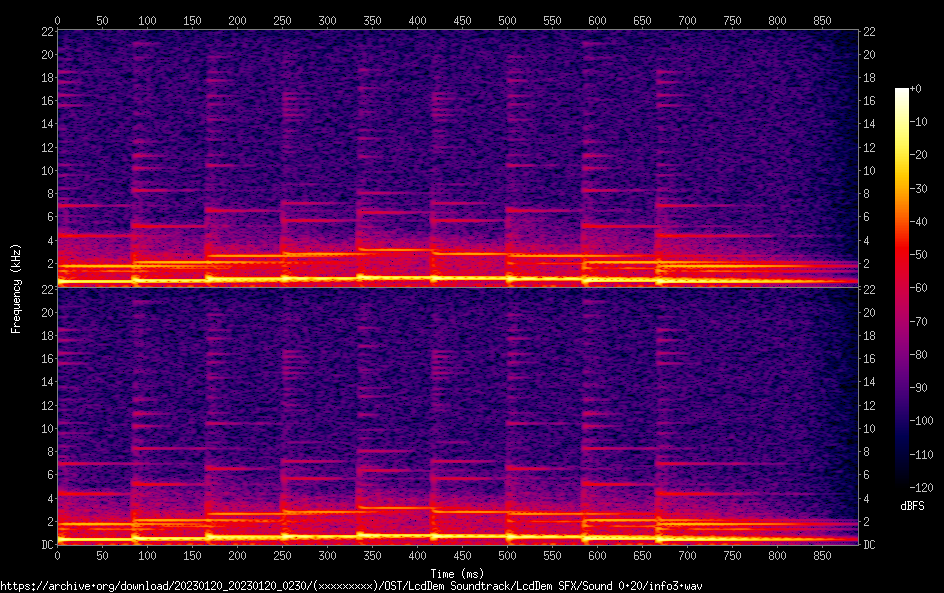Click the DC label at bottom-right corner
The width and height of the screenshot is (944, 593).
pos(870,545)
